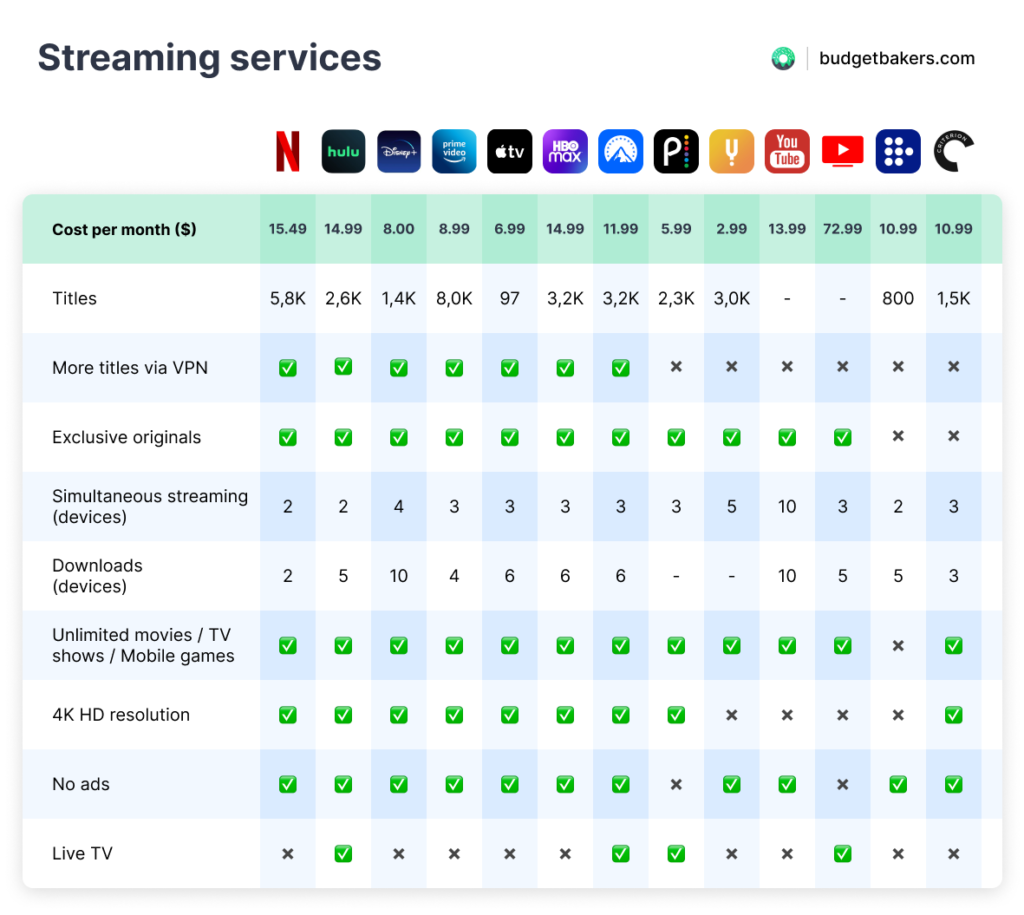Click the Mubi blue dots logo
1024x915 pixels.
point(898,152)
